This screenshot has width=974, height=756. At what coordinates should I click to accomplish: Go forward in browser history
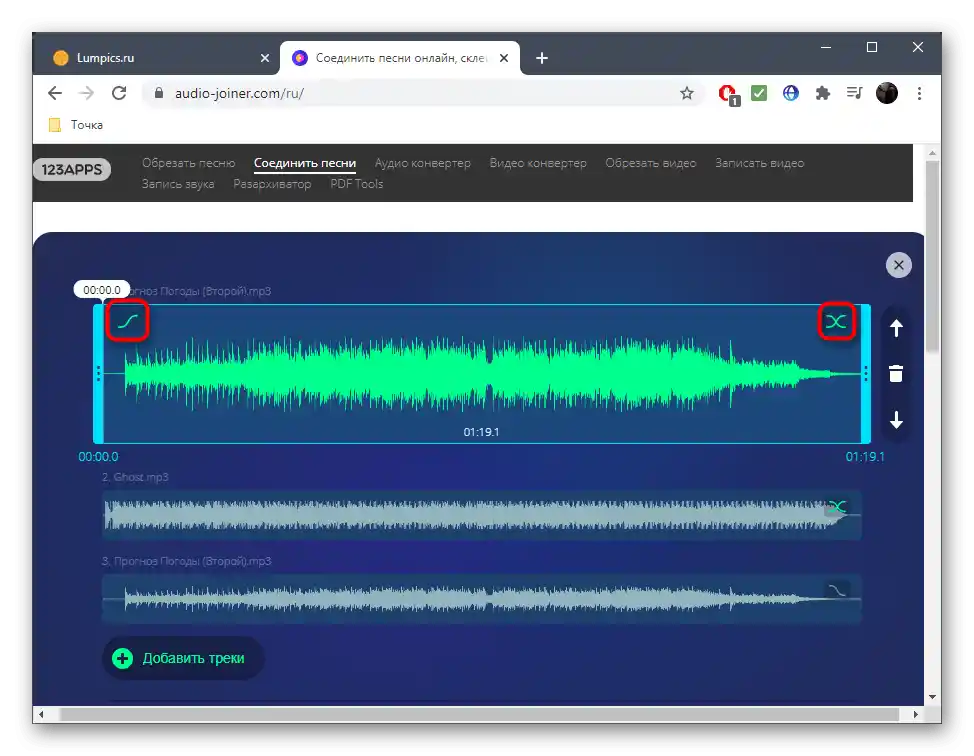click(x=86, y=93)
